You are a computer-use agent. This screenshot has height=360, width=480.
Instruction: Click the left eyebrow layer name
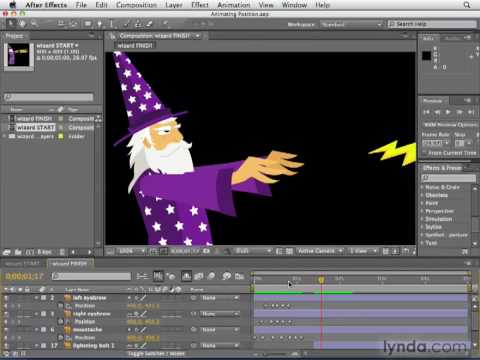[90, 298]
